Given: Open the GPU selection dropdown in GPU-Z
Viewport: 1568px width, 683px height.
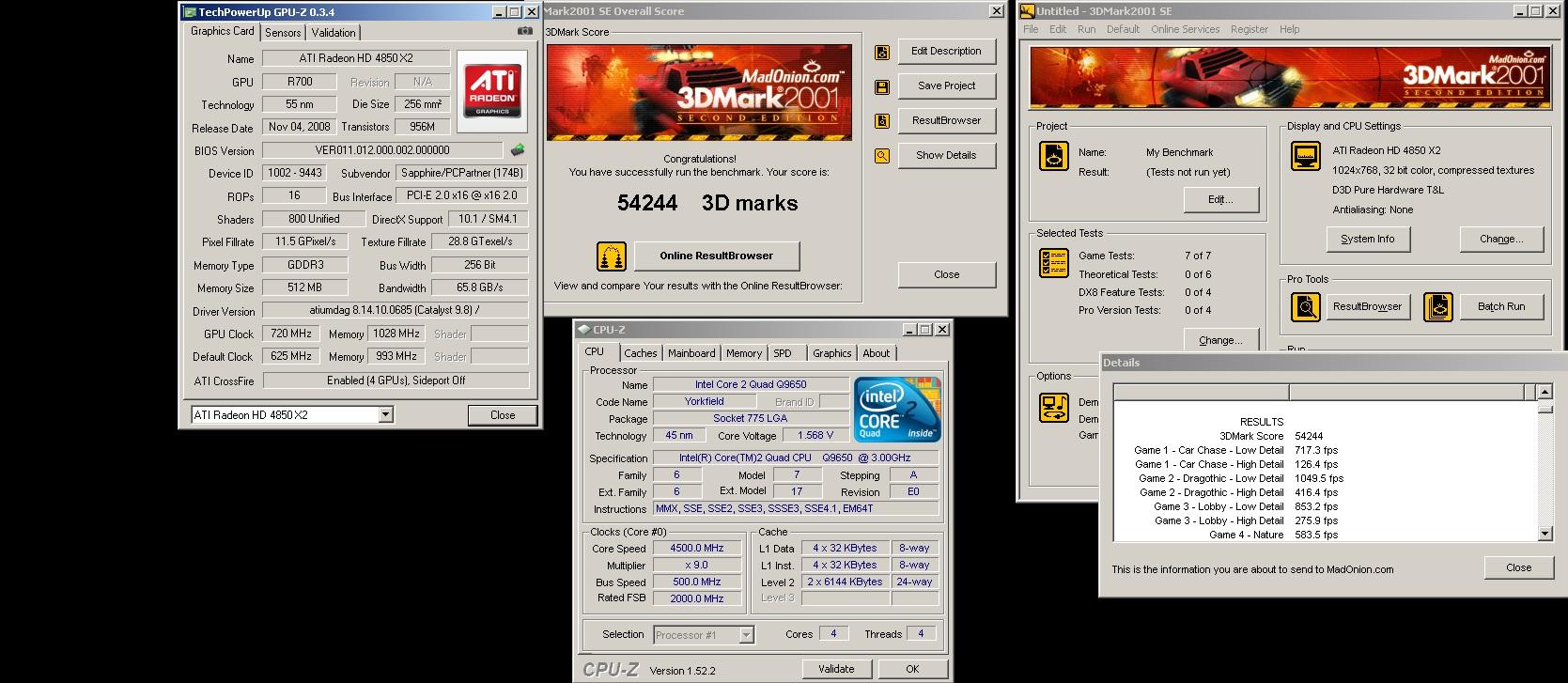Looking at the screenshot, I should point(385,414).
